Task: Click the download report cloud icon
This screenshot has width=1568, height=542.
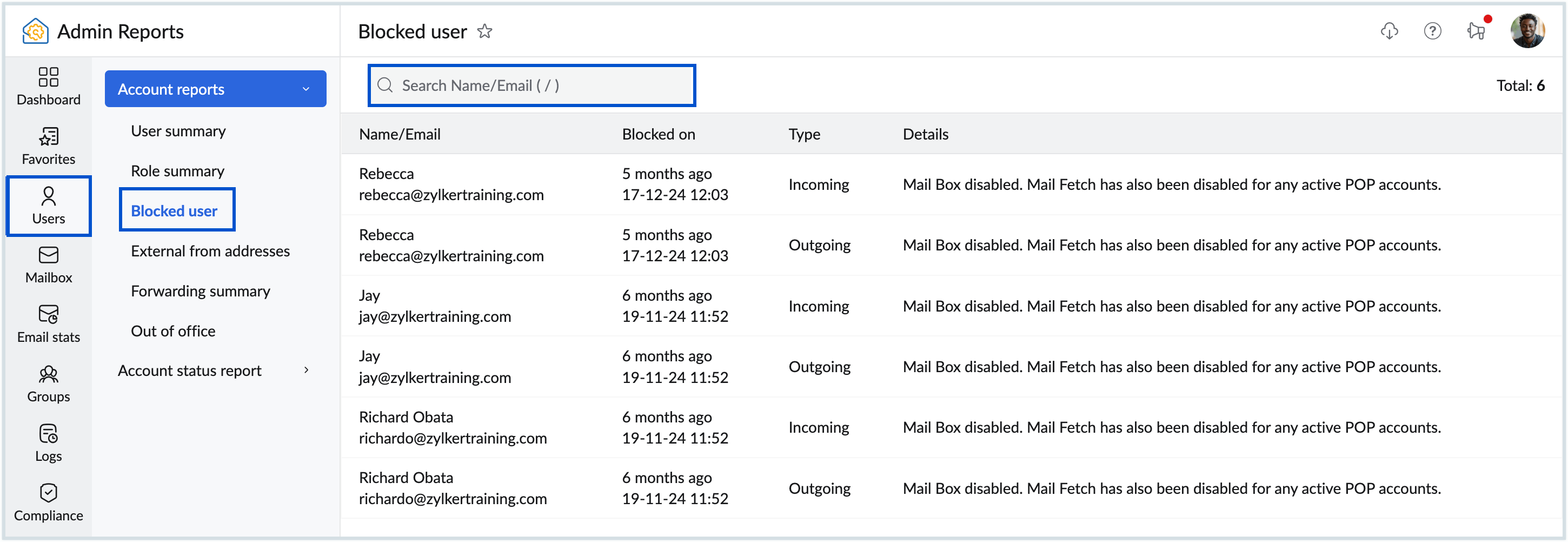Action: click(1389, 31)
